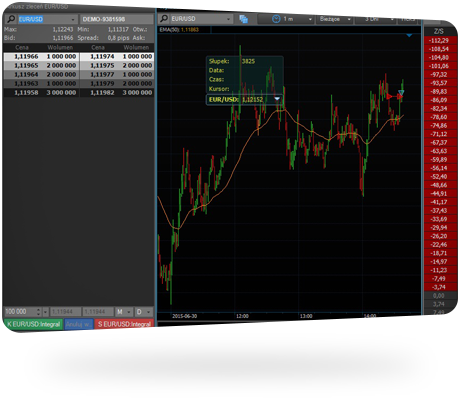Image resolution: width=460 pixels, height=400 pixels.
Task: Click the search magnifier in order book panel
Action: pos(11,19)
